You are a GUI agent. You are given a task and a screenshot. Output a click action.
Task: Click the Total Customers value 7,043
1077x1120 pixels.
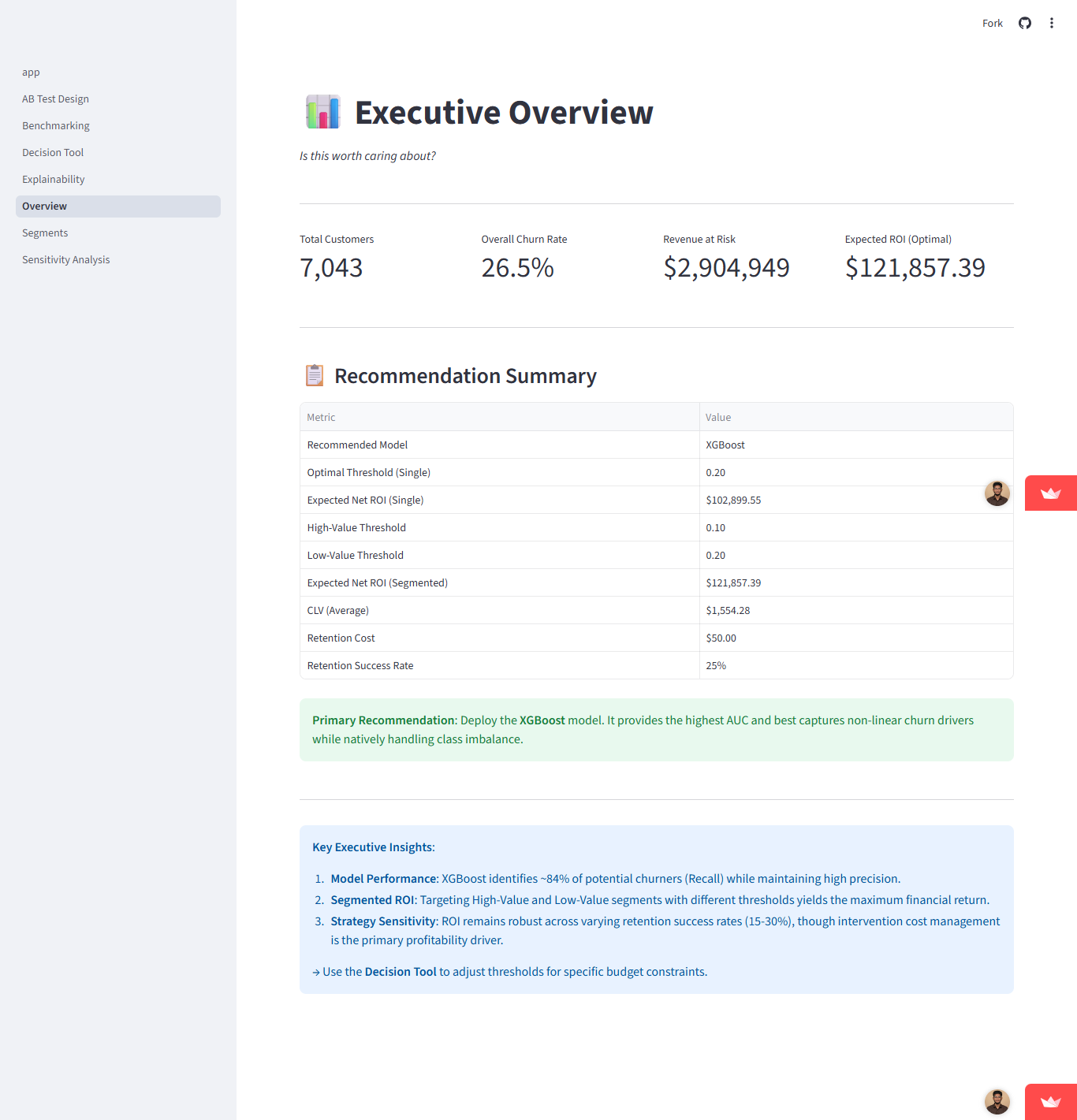coord(331,268)
